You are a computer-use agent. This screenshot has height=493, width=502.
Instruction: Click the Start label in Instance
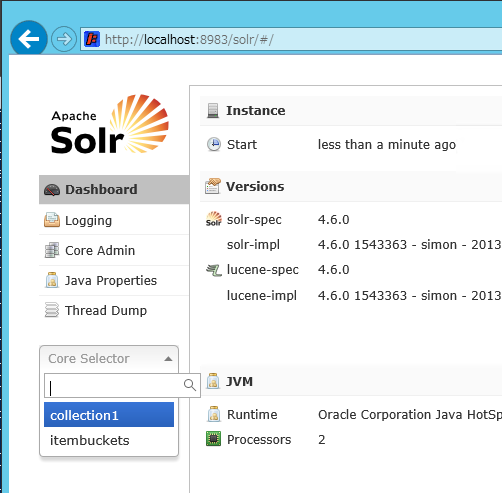[242, 145]
